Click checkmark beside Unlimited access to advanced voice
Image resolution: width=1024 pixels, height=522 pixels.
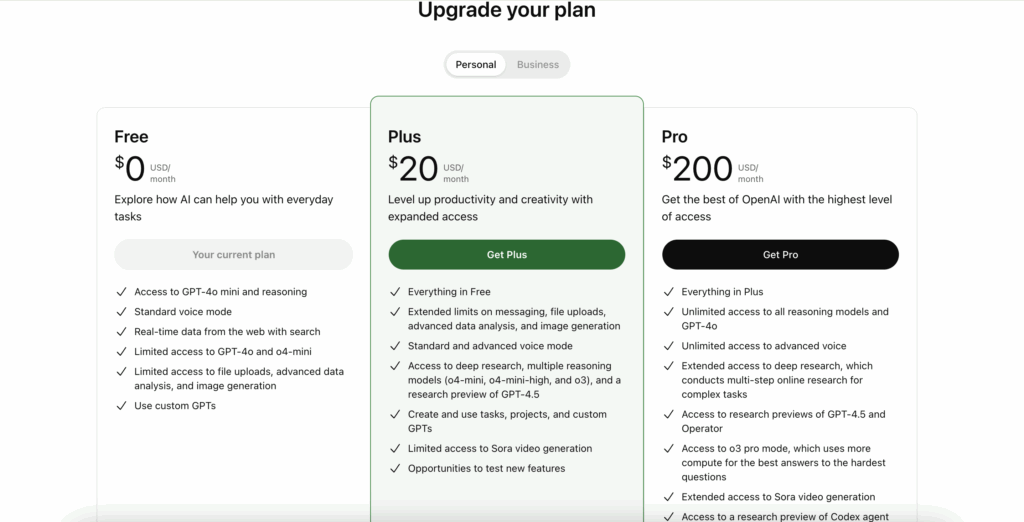click(668, 346)
